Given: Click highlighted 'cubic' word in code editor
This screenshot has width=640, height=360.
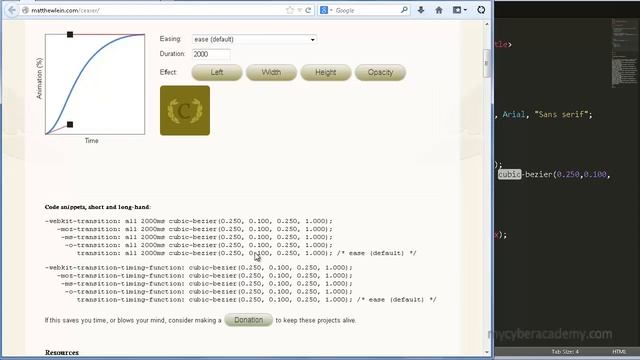Looking at the screenshot, I should 509,174.
